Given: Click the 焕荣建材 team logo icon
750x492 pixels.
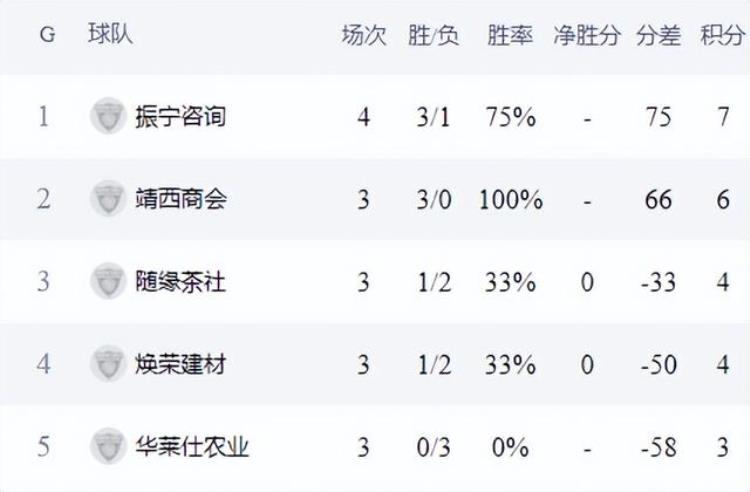Looking at the screenshot, I should pos(107,363).
